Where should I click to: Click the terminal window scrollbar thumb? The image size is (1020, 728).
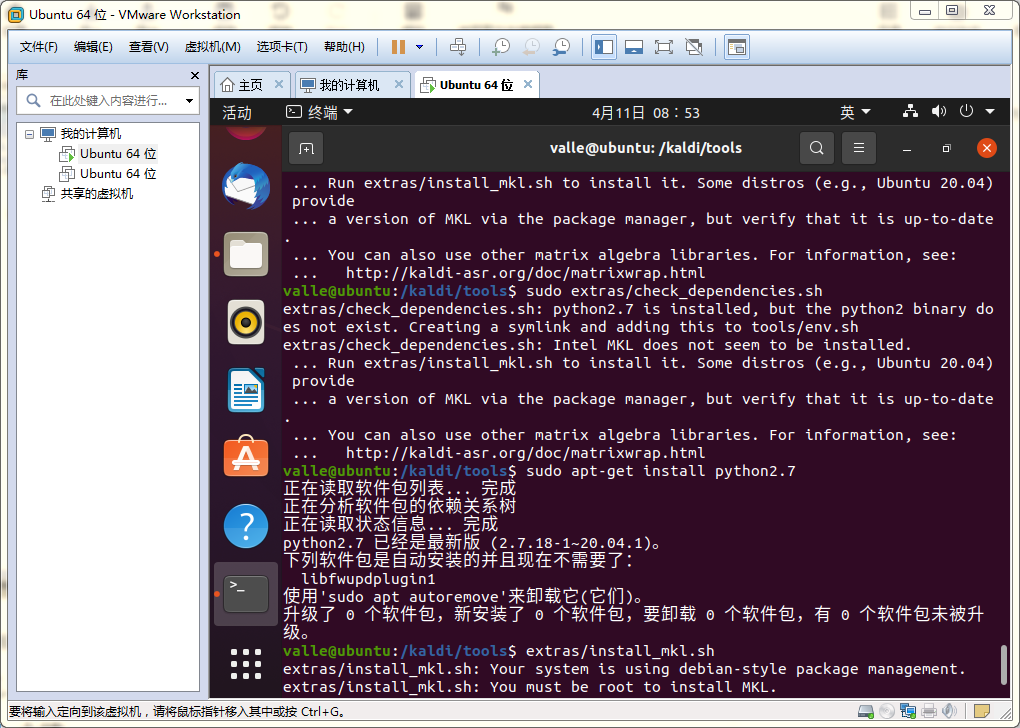[x=1003, y=665]
